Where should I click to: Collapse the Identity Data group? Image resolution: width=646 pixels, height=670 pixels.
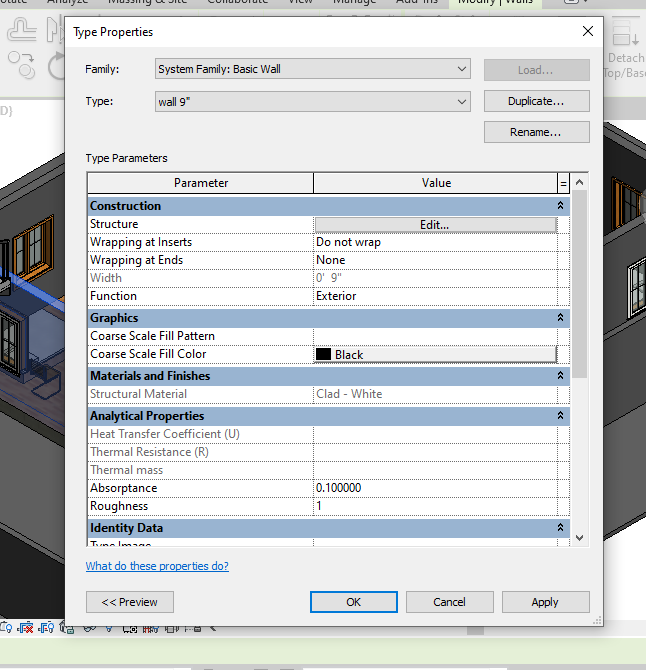[x=560, y=528]
